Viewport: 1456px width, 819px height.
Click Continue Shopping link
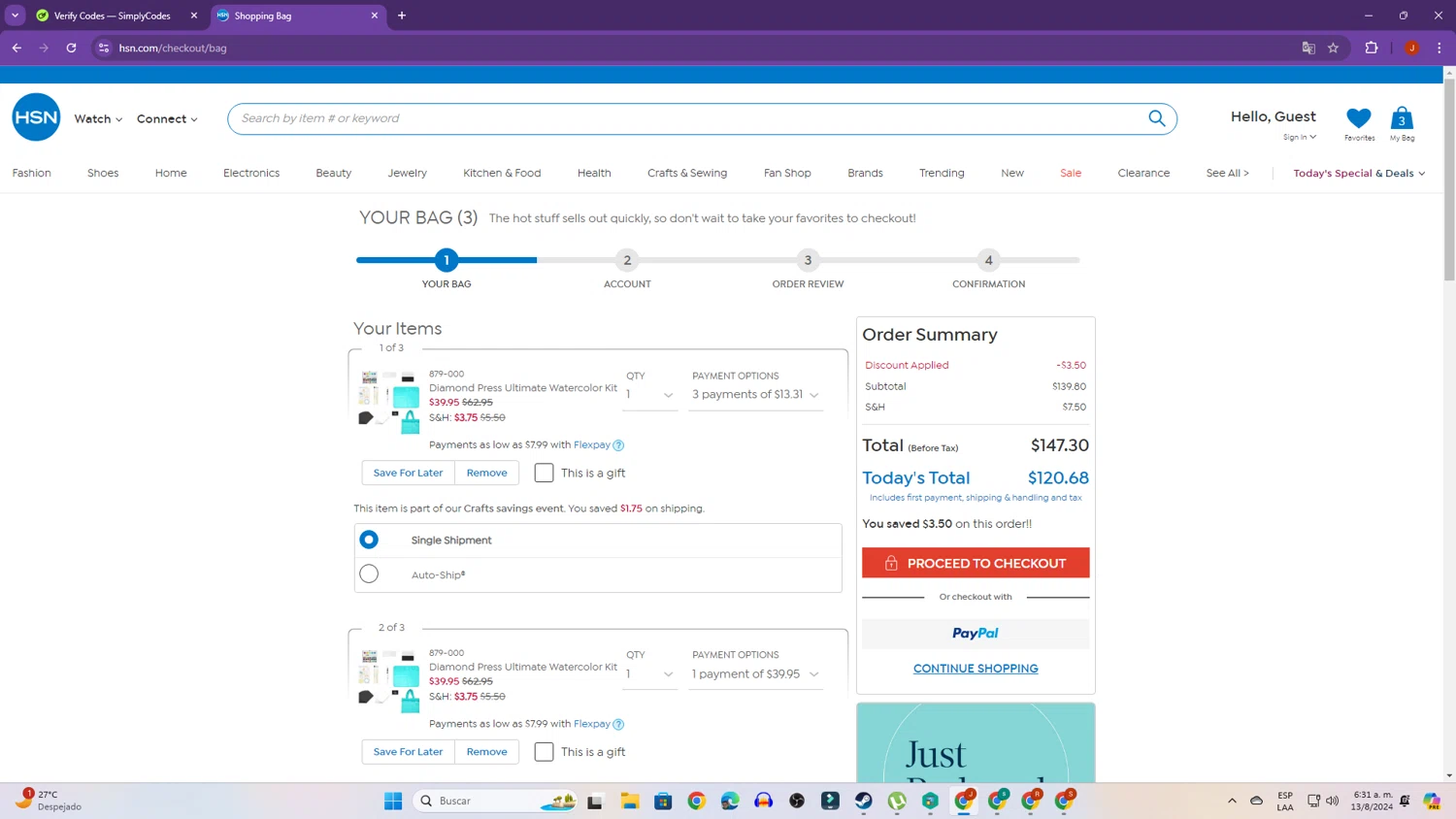point(976,669)
